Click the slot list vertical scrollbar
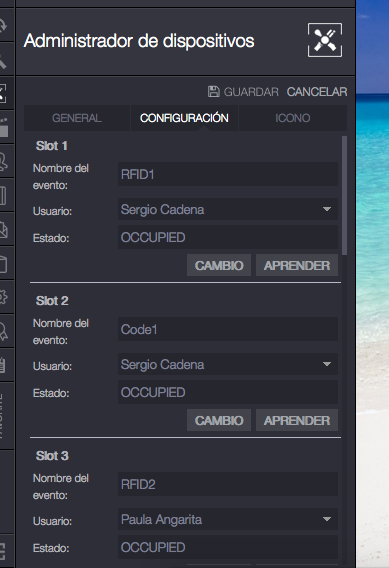389x568 pixels. click(x=344, y=196)
